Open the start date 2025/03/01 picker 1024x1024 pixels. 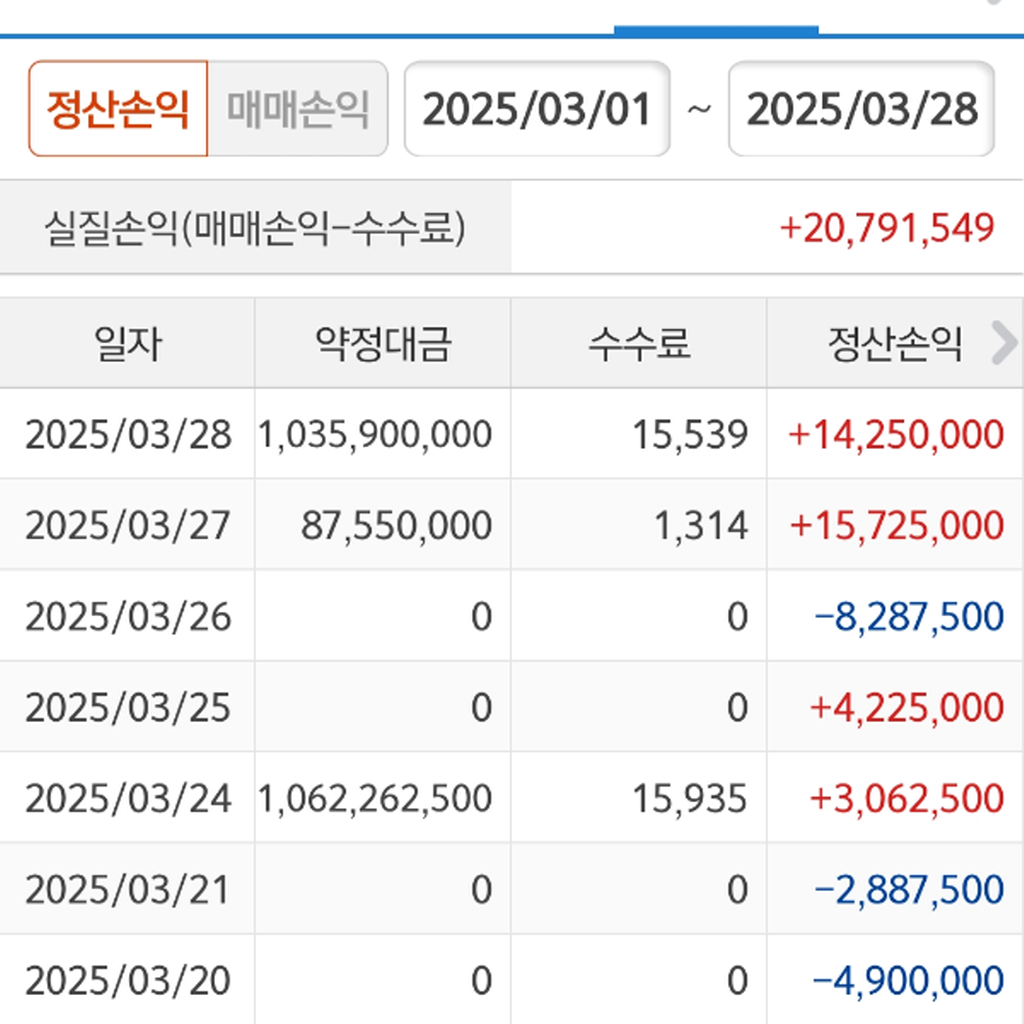[537, 109]
